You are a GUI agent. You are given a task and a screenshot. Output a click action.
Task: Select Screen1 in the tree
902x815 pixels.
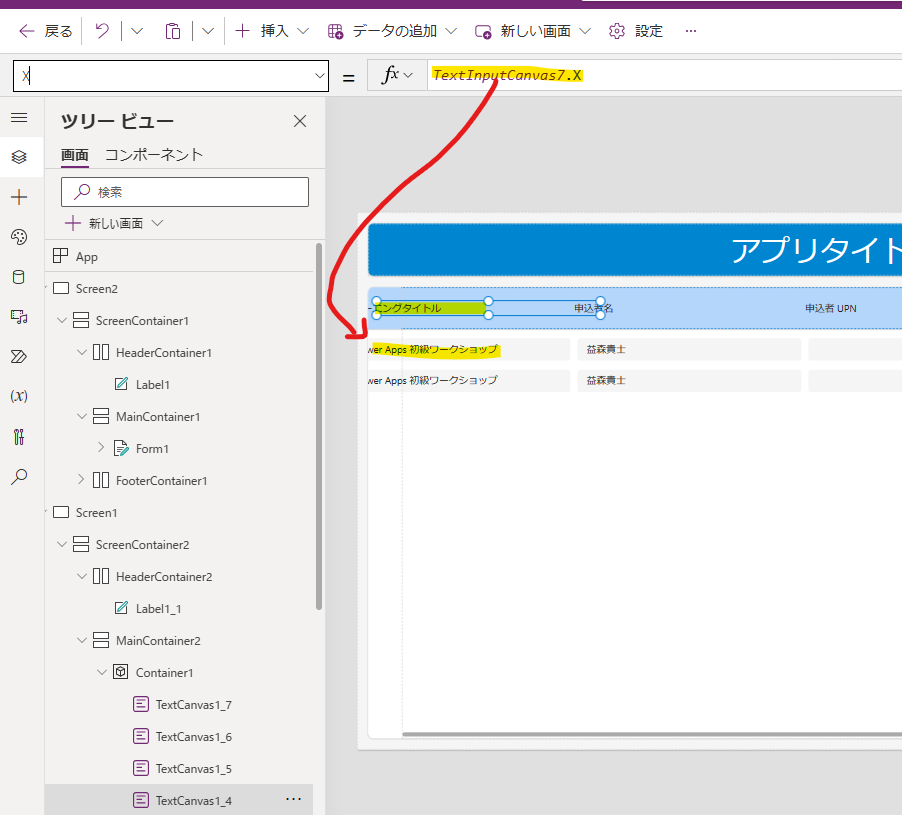tap(96, 512)
